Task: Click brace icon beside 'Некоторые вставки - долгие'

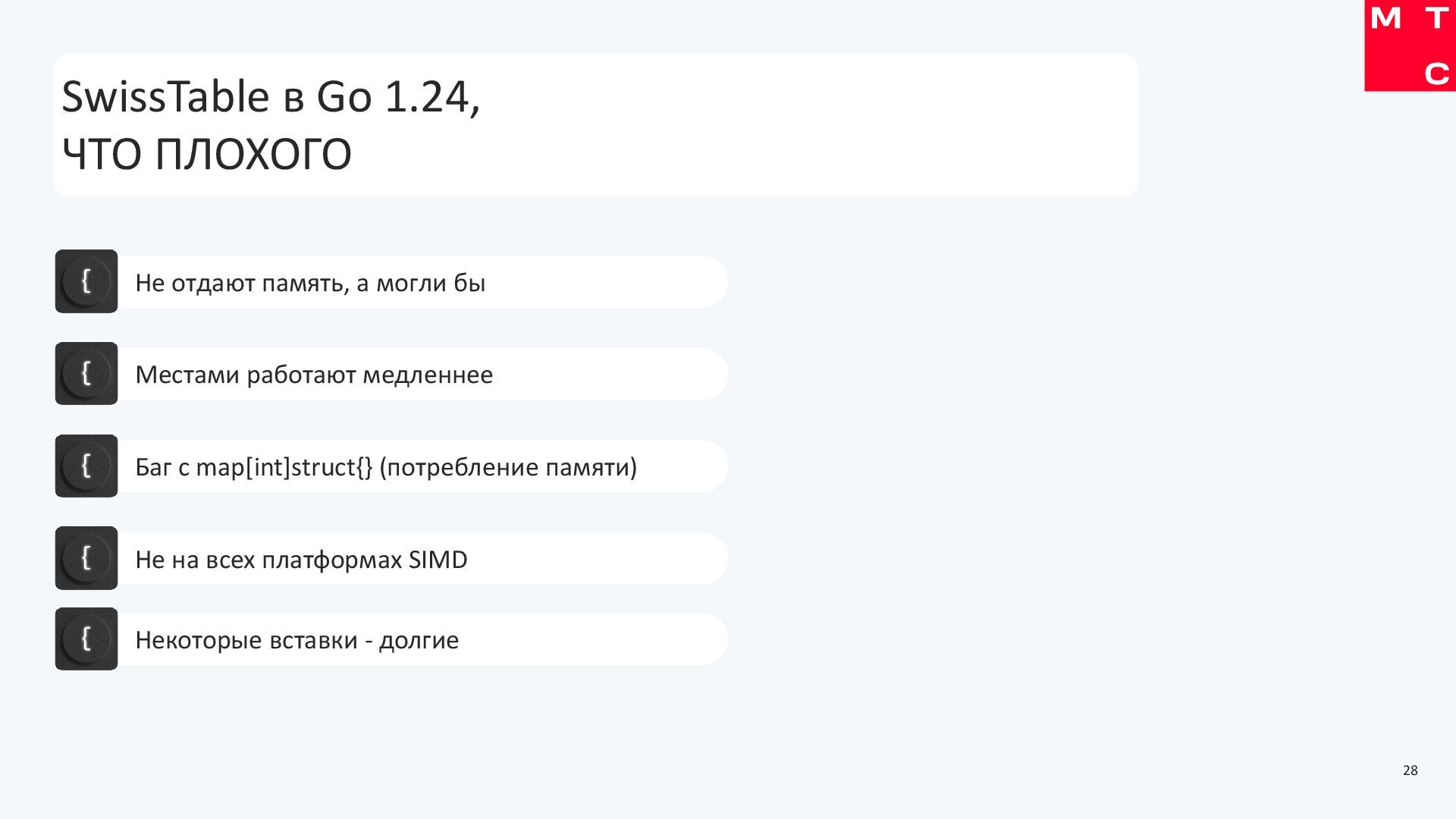Action: (86, 639)
